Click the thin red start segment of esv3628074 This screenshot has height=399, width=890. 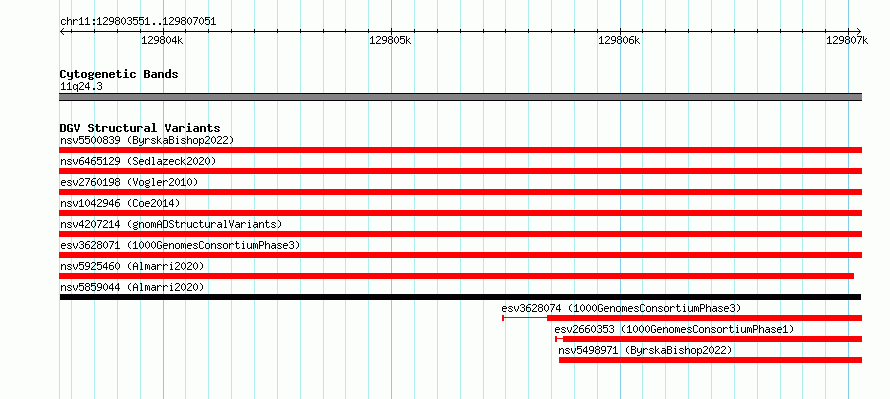(525, 318)
